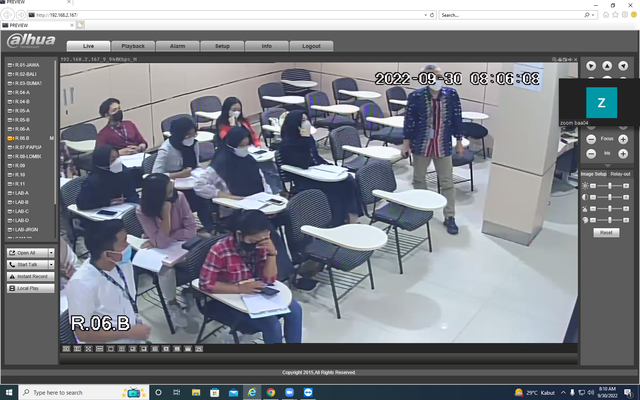
Task: Increase Focus with the plus button
Action: pyautogui.click(x=623, y=139)
